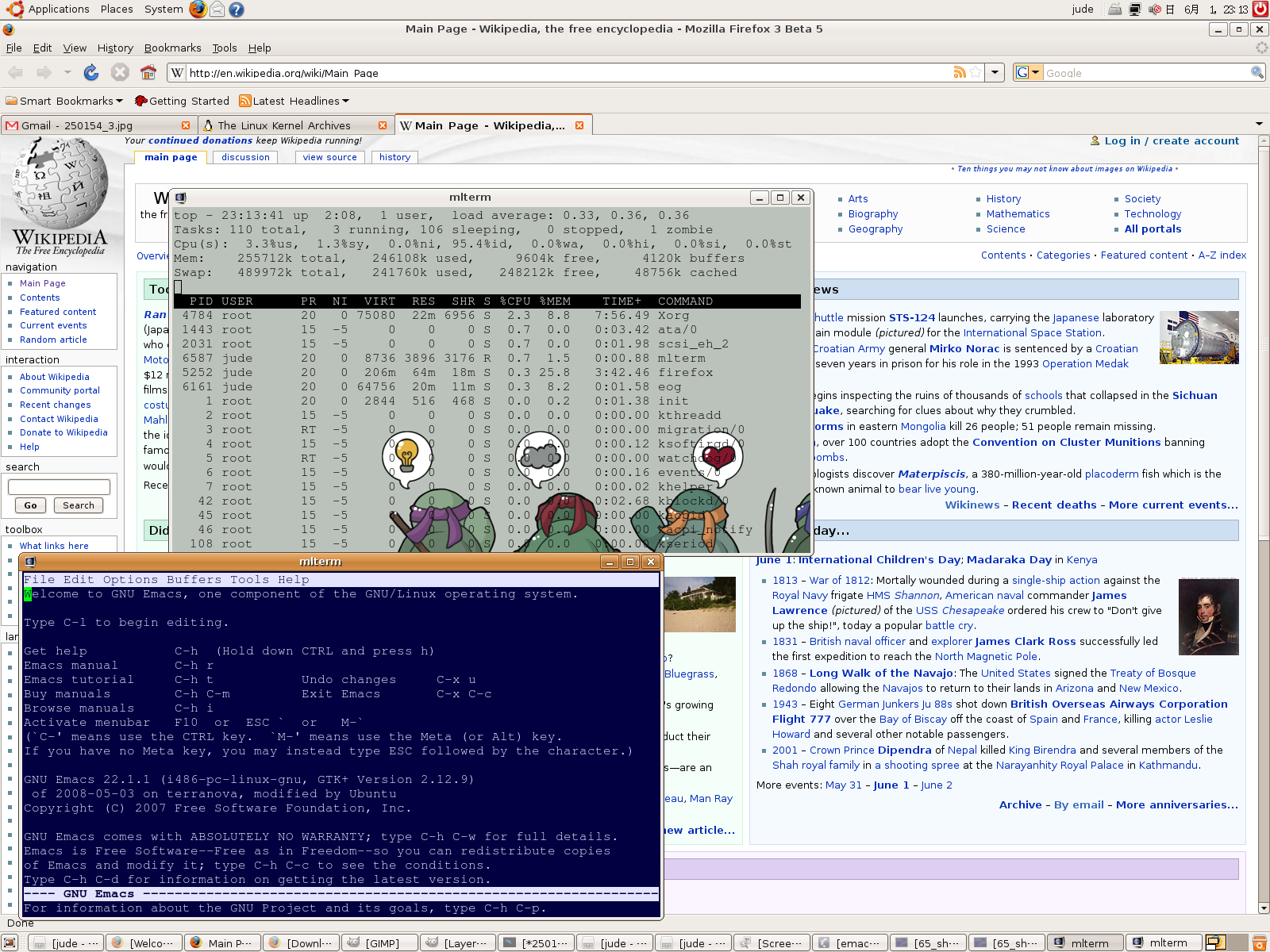Open the Bookmarks menu in Firefox
Viewport: 1270px width, 952px height.
click(172, 48)
